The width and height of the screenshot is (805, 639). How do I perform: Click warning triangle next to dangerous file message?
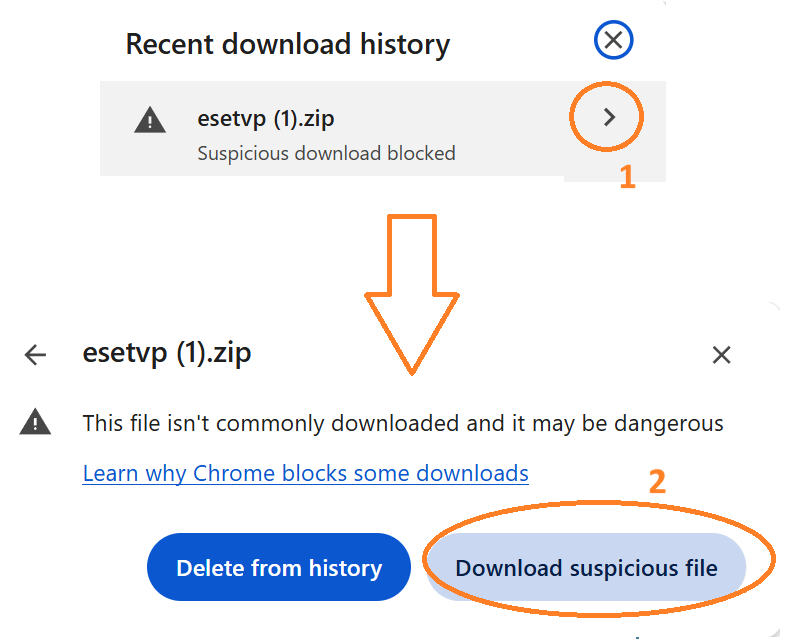(x=35, y=424)
